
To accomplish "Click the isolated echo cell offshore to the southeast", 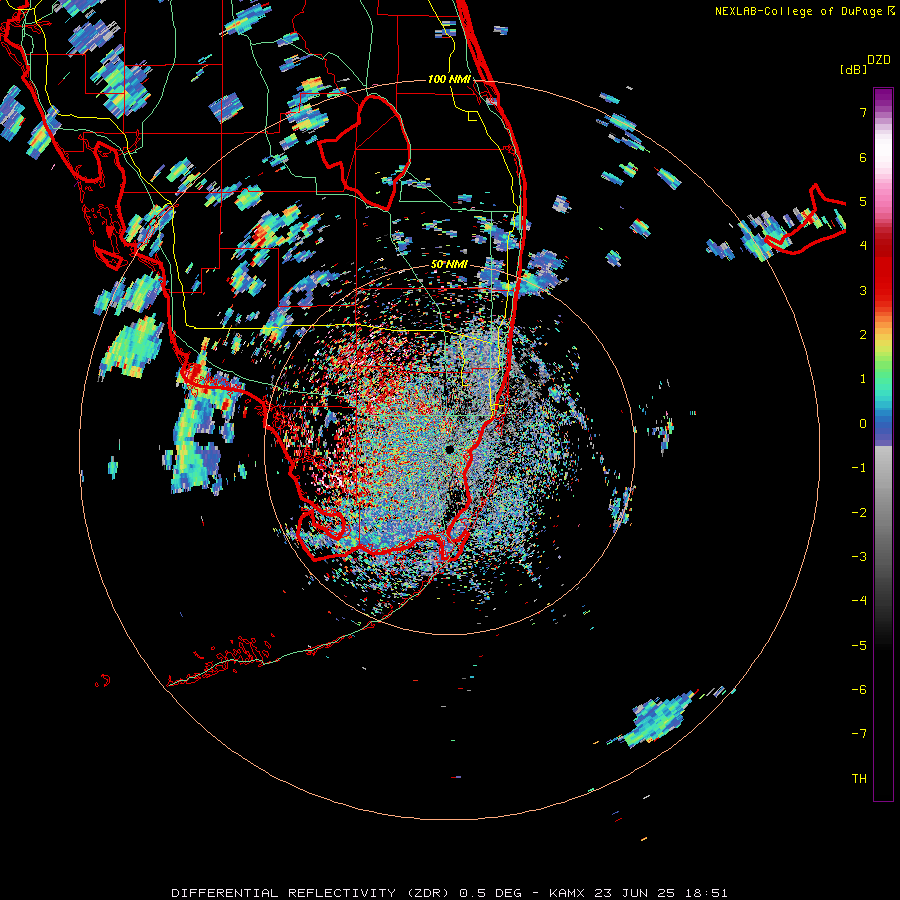I will point(660,720).
